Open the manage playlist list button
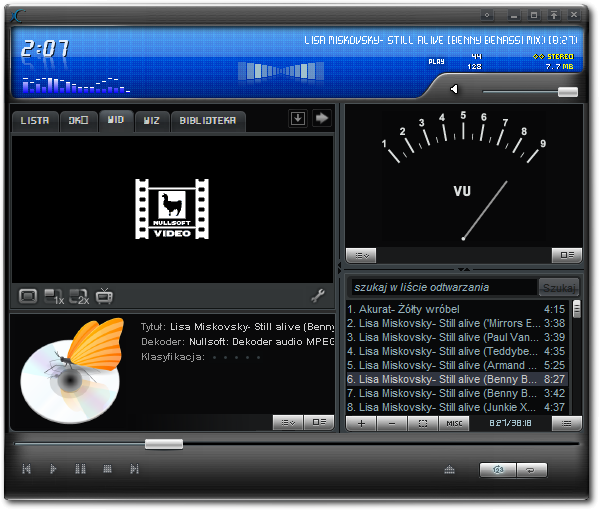 click(x=567, y=423)
